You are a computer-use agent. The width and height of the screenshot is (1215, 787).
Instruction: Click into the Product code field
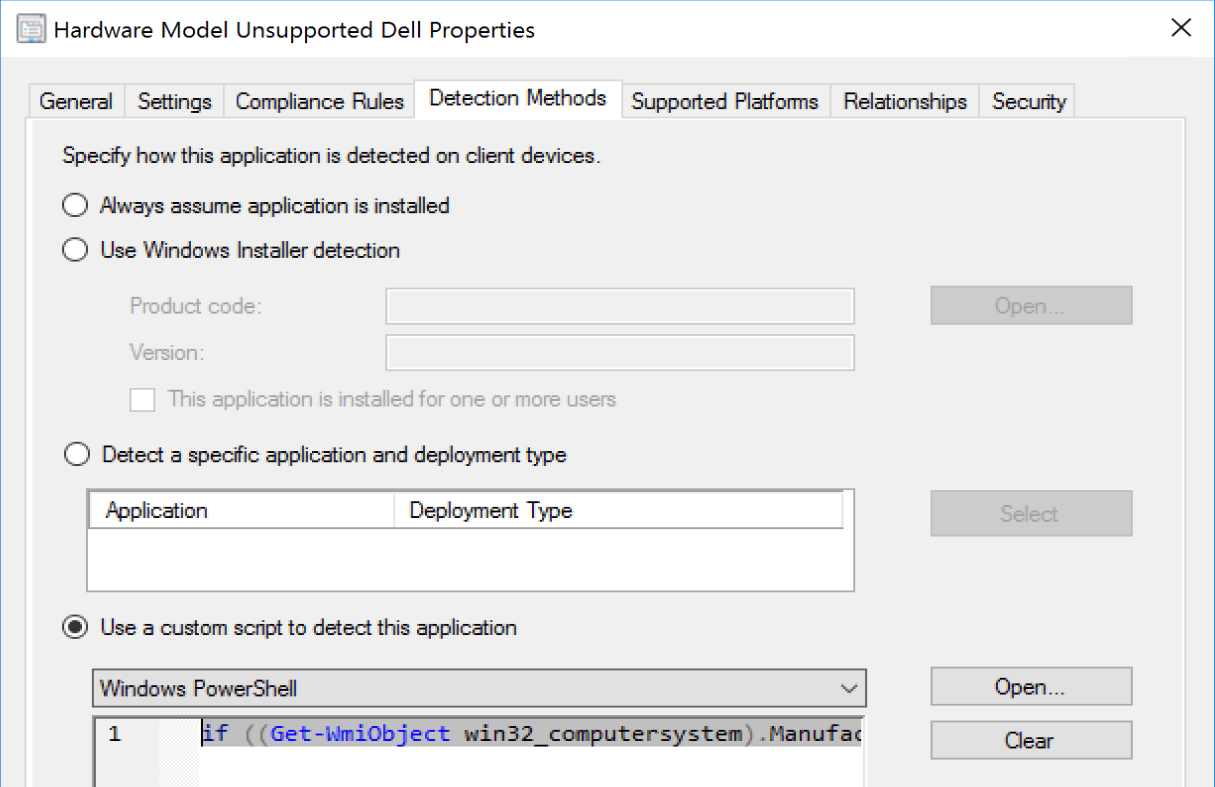coord(619,306)
